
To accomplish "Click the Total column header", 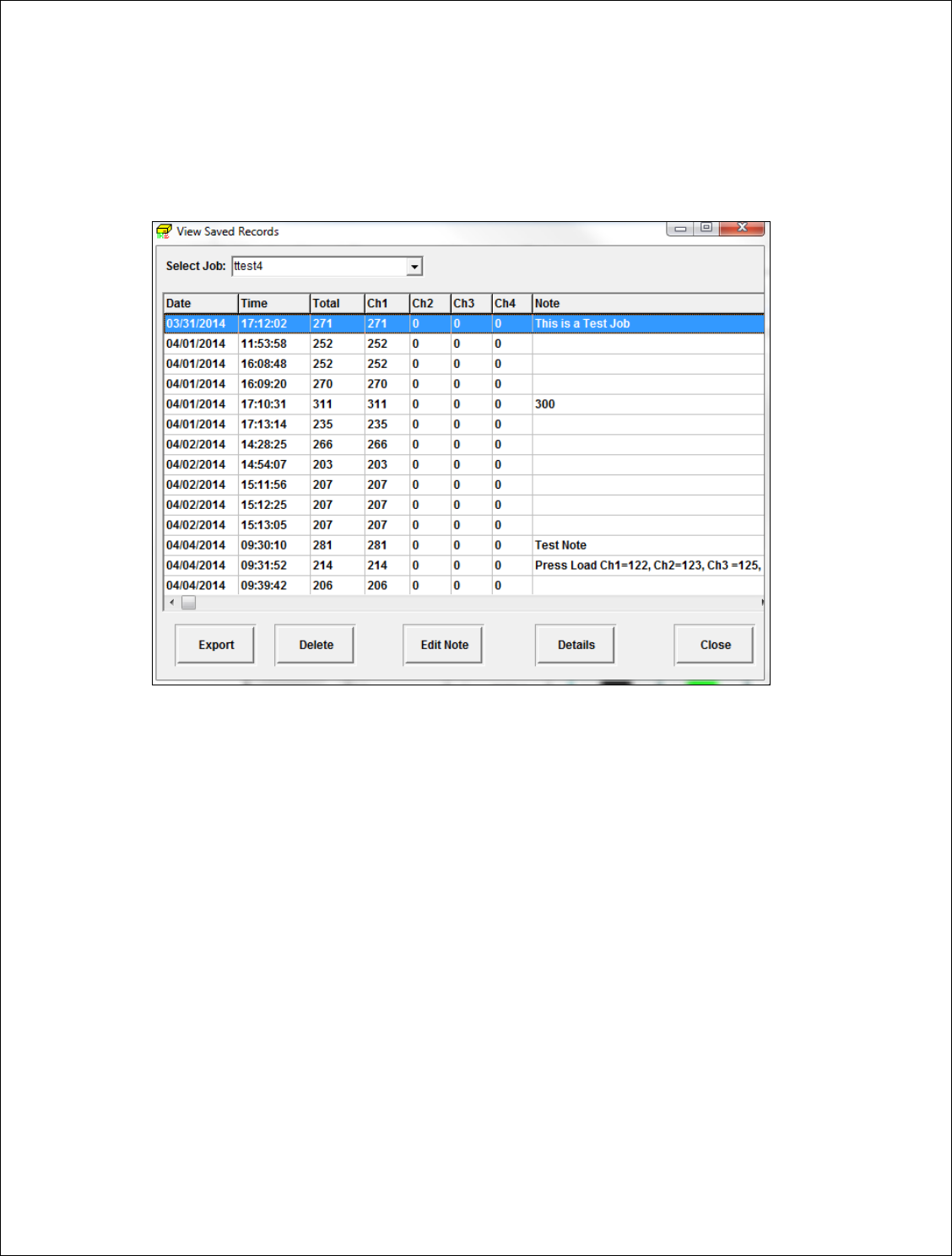I will pos(338,303).
